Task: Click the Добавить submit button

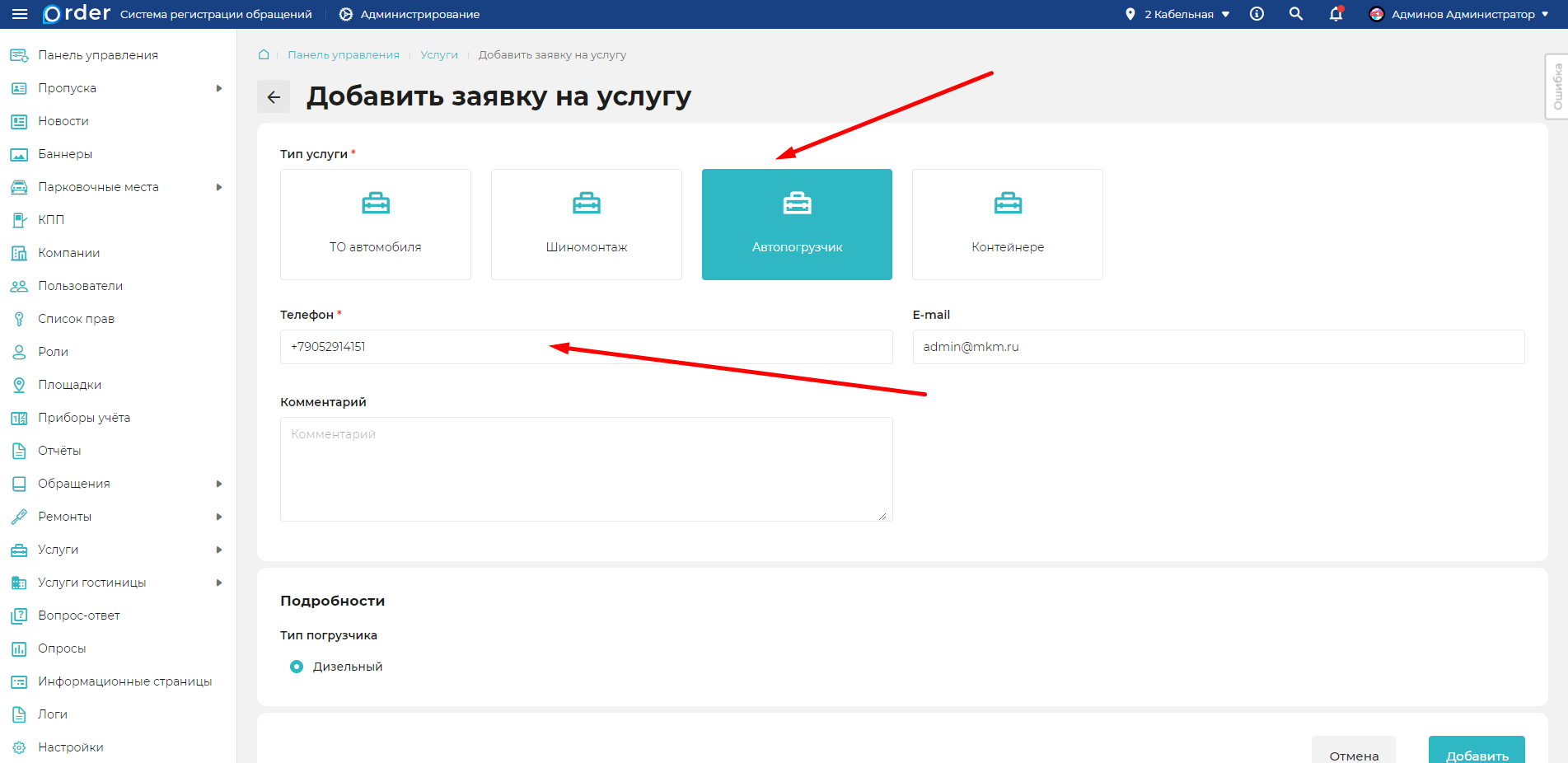Action: click(x=1476, y=751)
